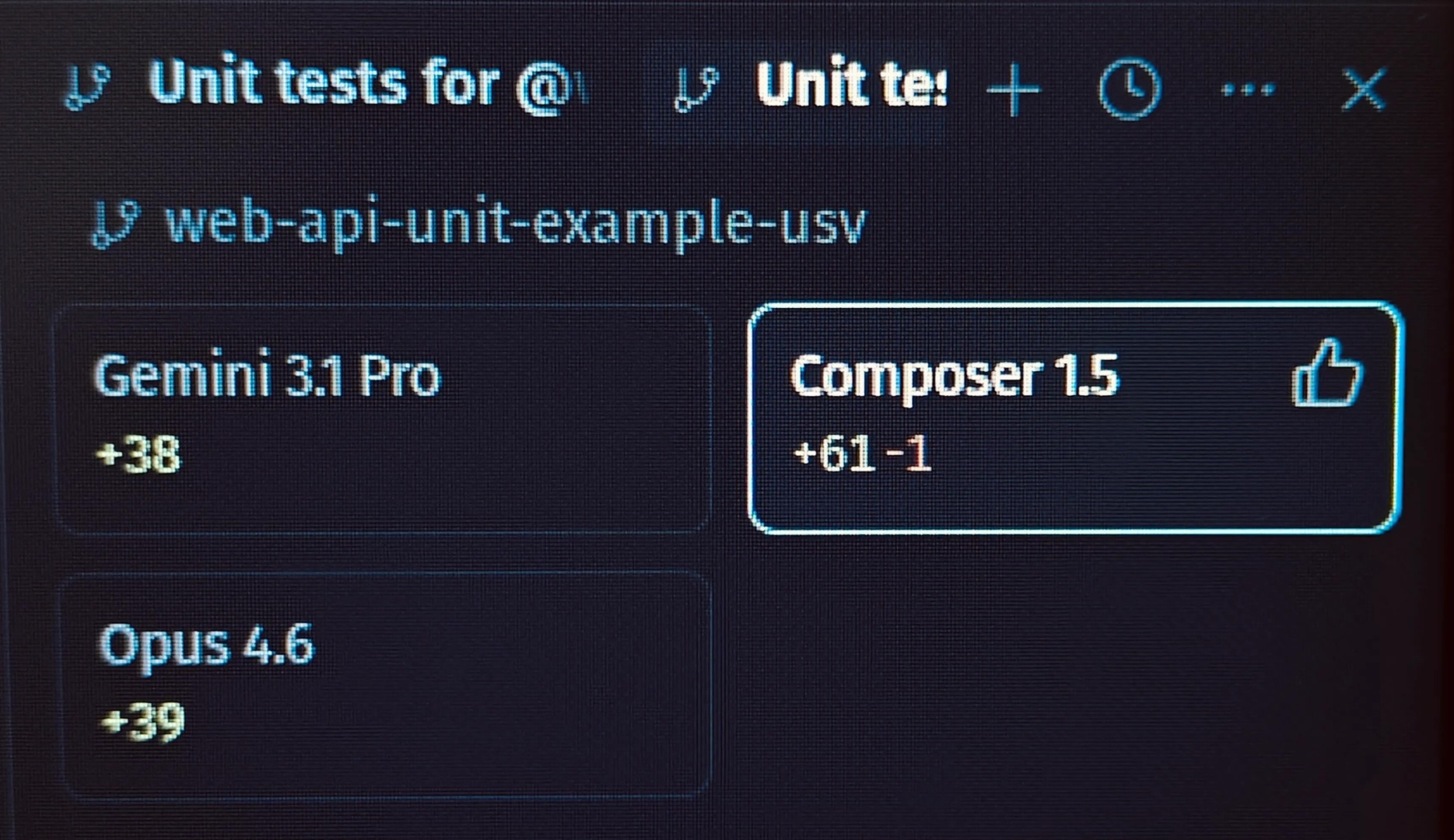Close the panel with the X icon
This screenshot has height=840, width=1454.
tap(1364, 90)
